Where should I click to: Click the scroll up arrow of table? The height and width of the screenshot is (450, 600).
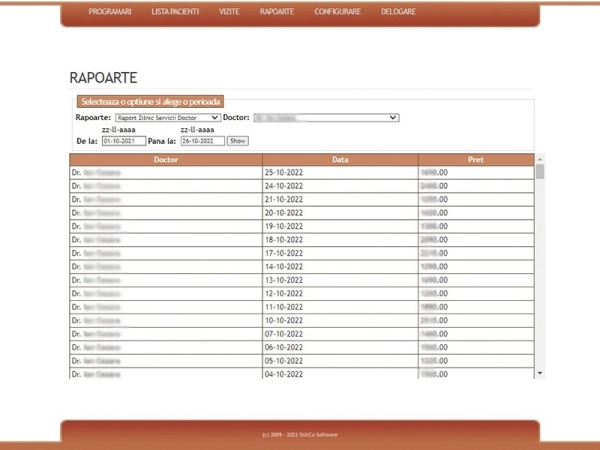tap(540, 159)
